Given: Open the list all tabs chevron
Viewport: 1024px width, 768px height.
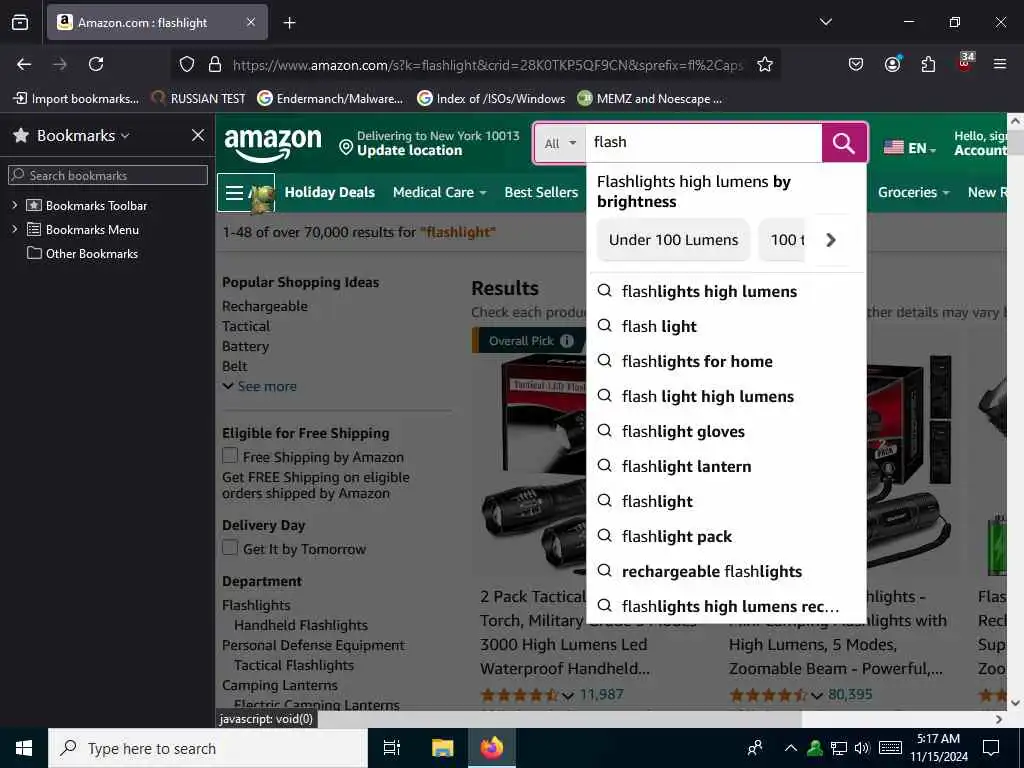Looking at the screenshot, I should coord(825,22).
